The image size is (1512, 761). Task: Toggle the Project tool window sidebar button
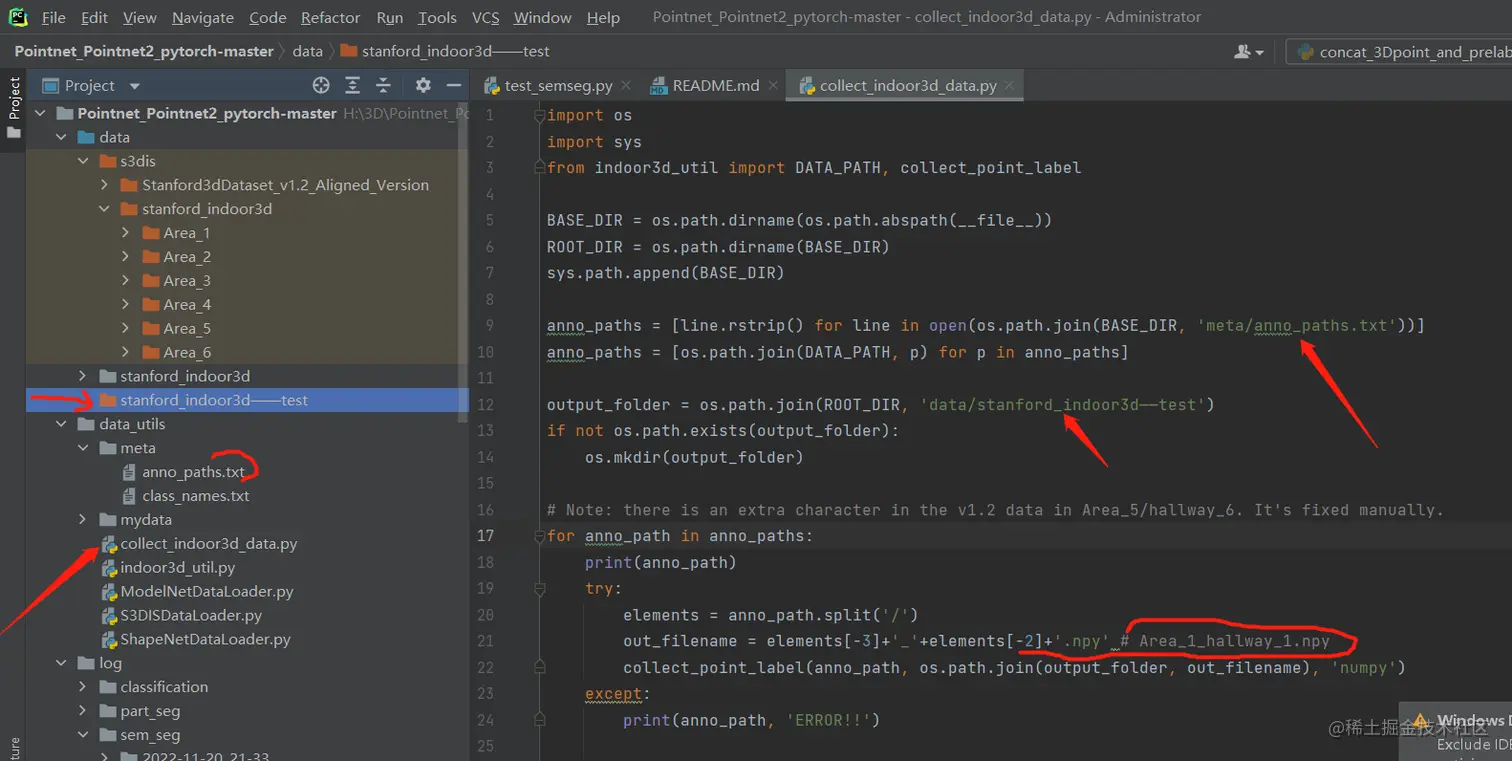[14, 108]
